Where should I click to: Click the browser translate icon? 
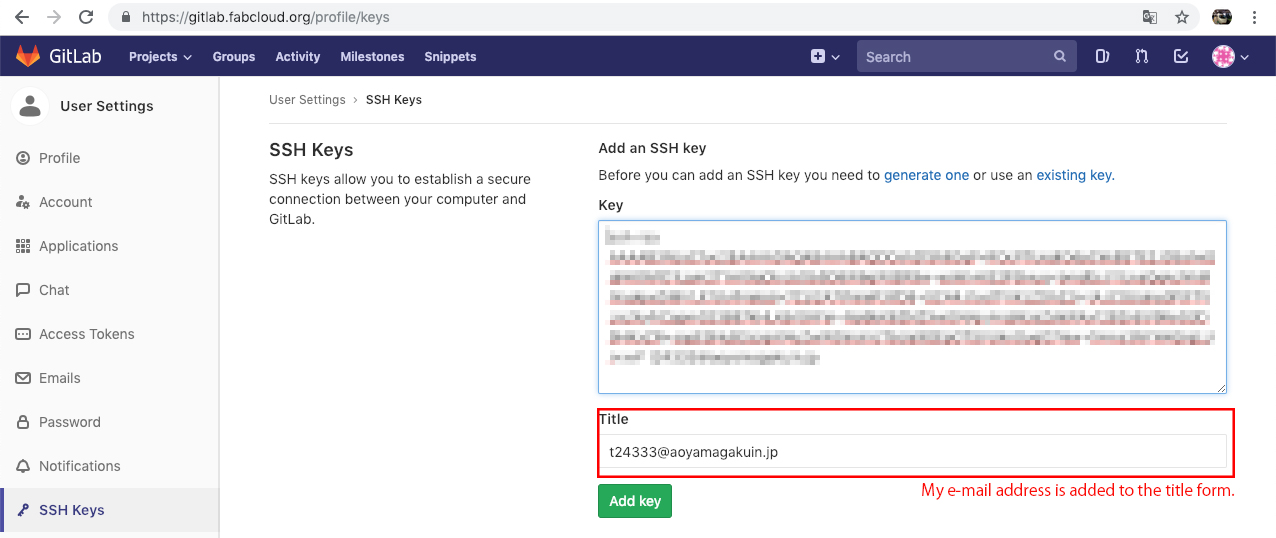(x=1150, y=17)
